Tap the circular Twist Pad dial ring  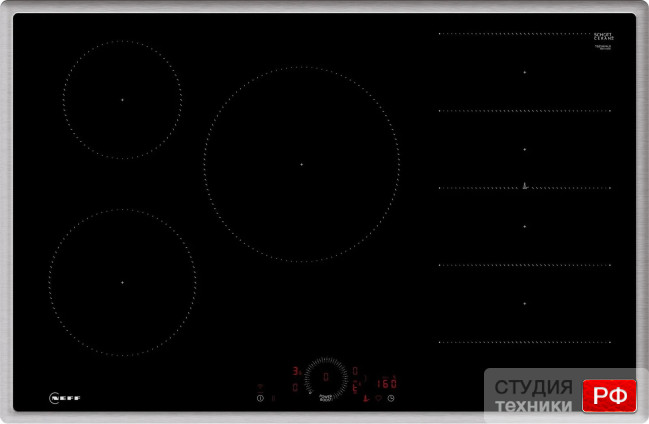coord(325,377)
